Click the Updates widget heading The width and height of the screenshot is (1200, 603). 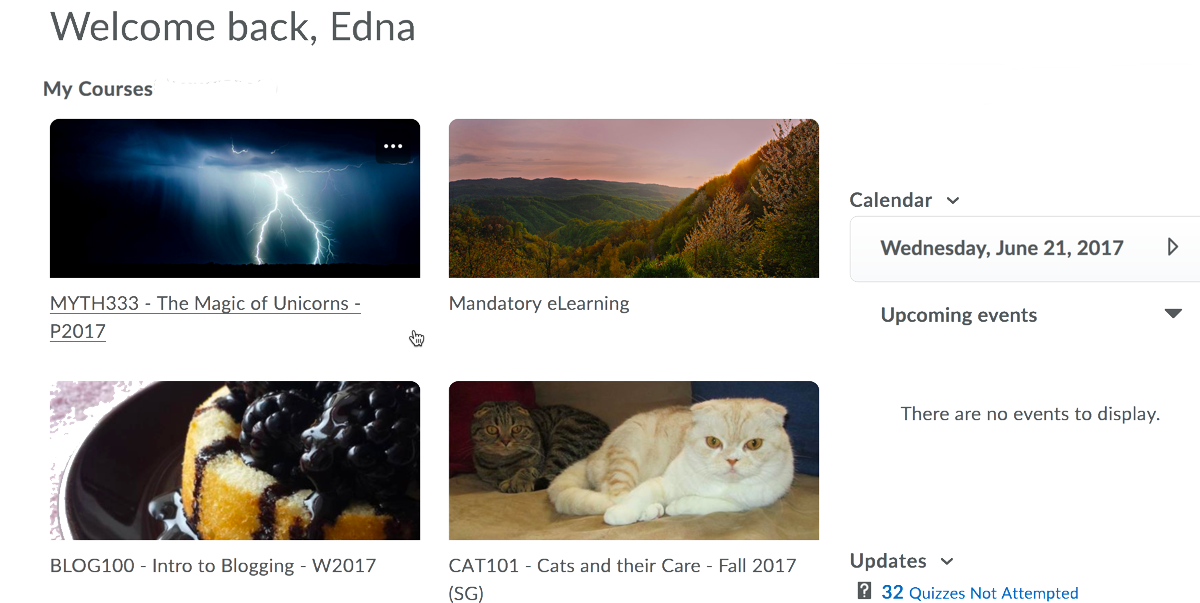point(888,561)
